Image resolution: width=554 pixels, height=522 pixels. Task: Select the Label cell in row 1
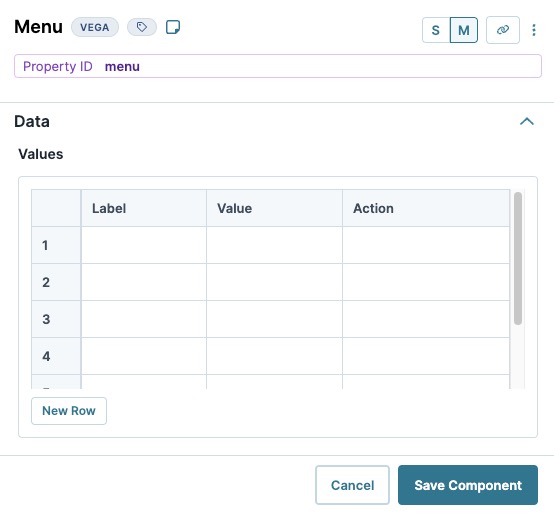click(144, 245)
